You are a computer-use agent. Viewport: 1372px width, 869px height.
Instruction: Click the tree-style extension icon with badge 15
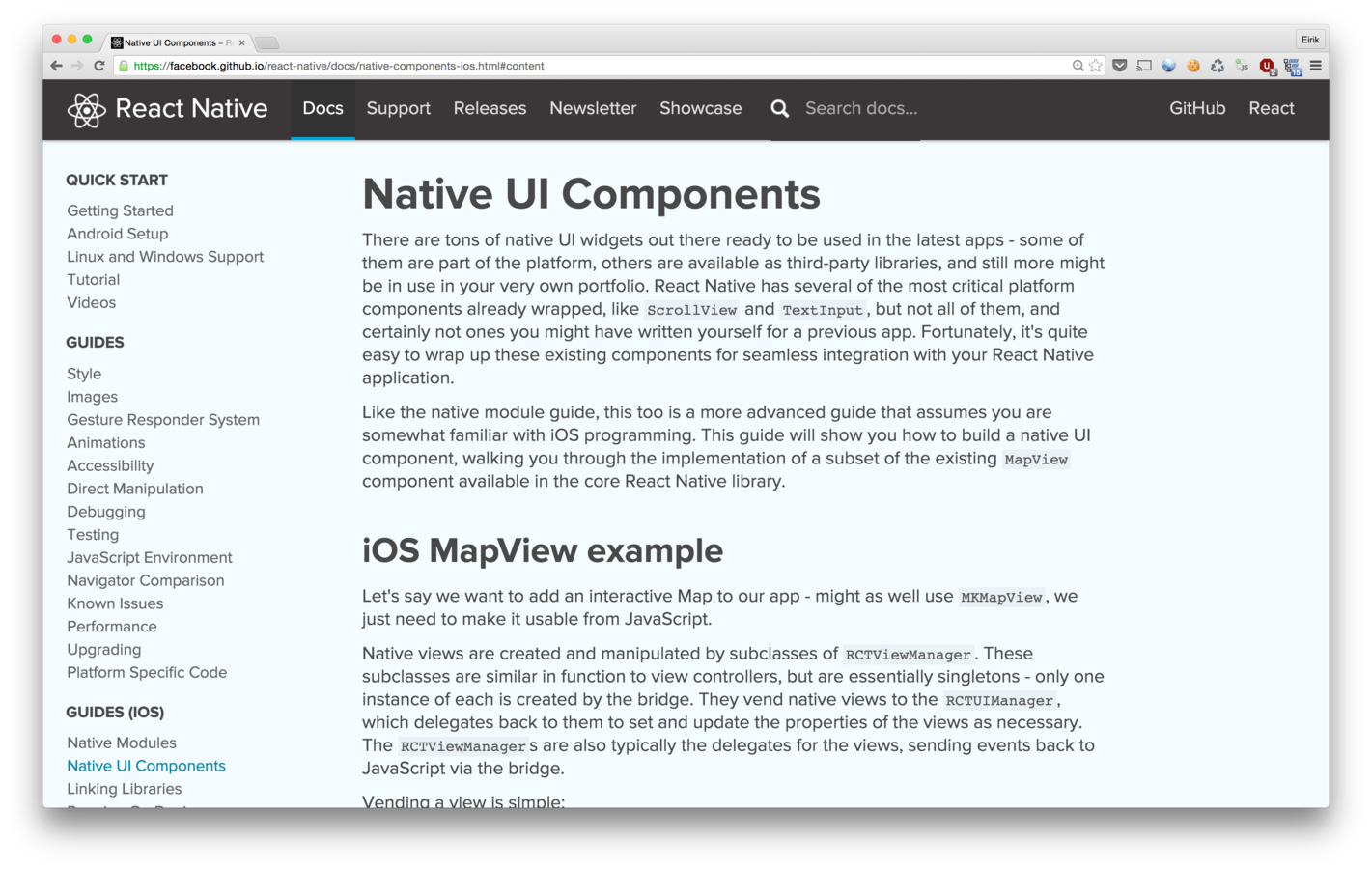tap(1293, 67)
